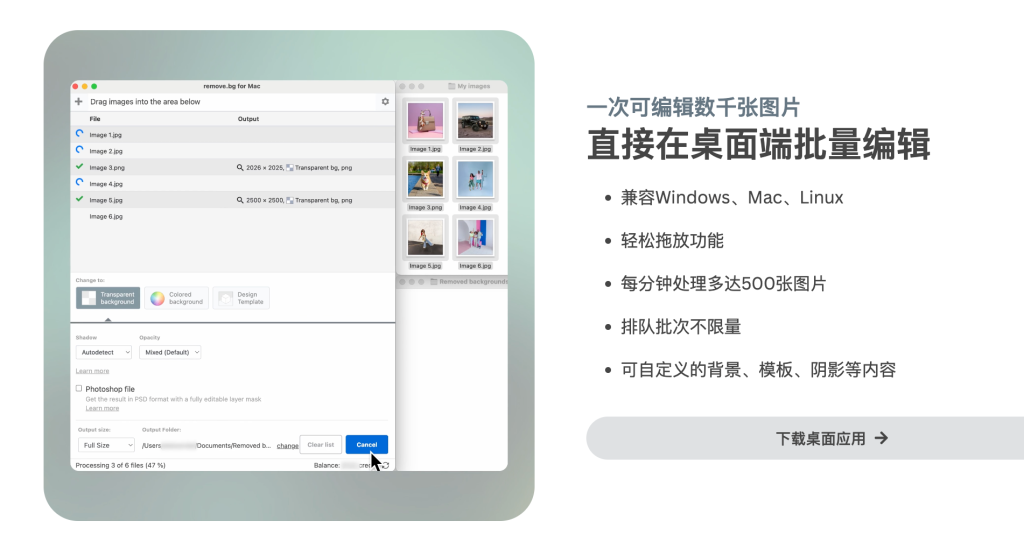The height and width of the screenshot is (549, 1024).
Task: Click the magnifier icon in Image 3.png output
Action: coord(240,168)
